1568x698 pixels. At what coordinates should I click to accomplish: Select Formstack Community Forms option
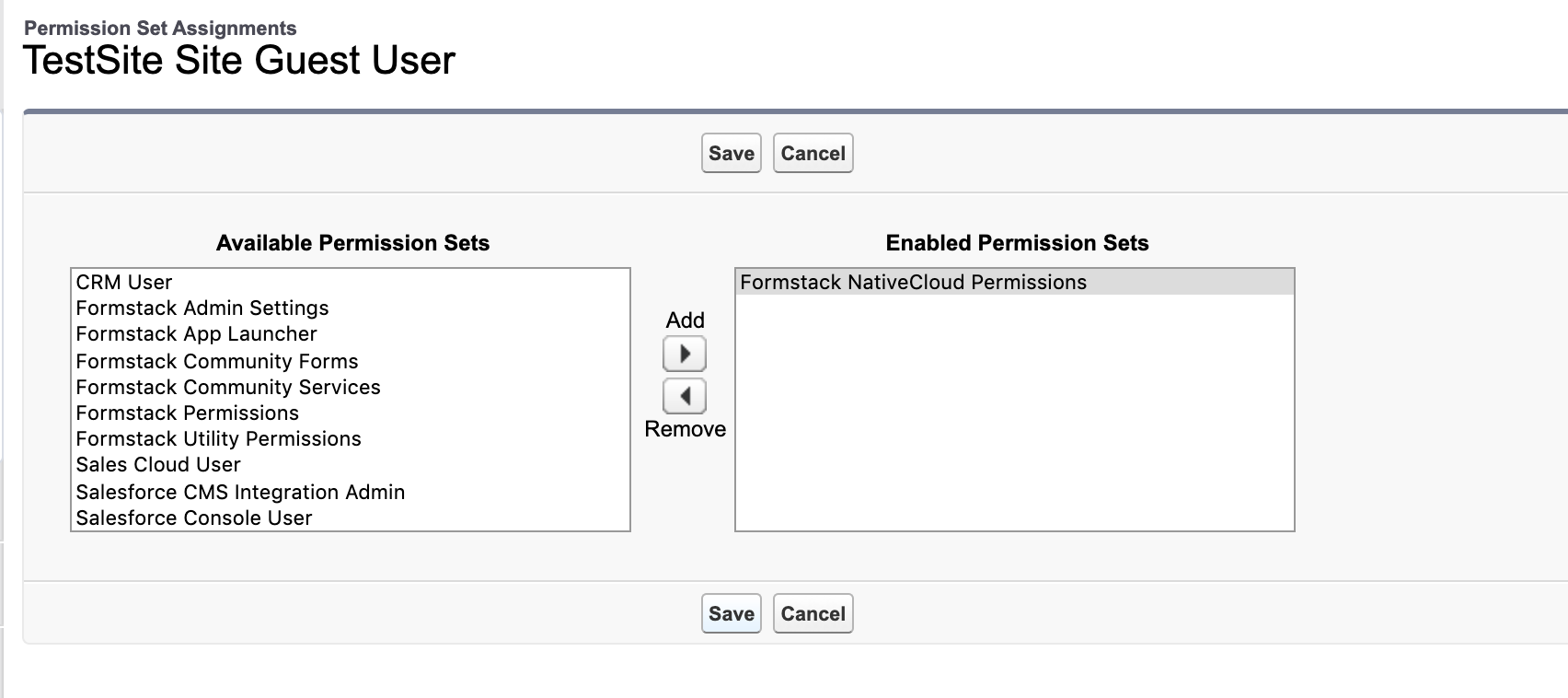coord(217,362)
